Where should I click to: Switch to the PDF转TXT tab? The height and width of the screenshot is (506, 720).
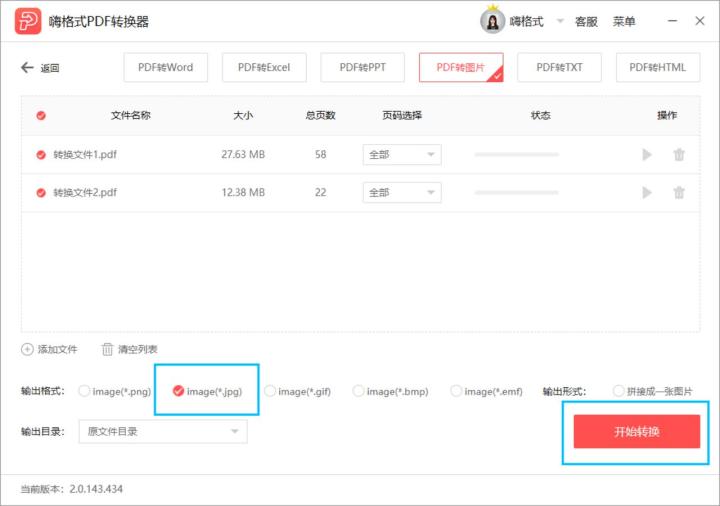559,67
